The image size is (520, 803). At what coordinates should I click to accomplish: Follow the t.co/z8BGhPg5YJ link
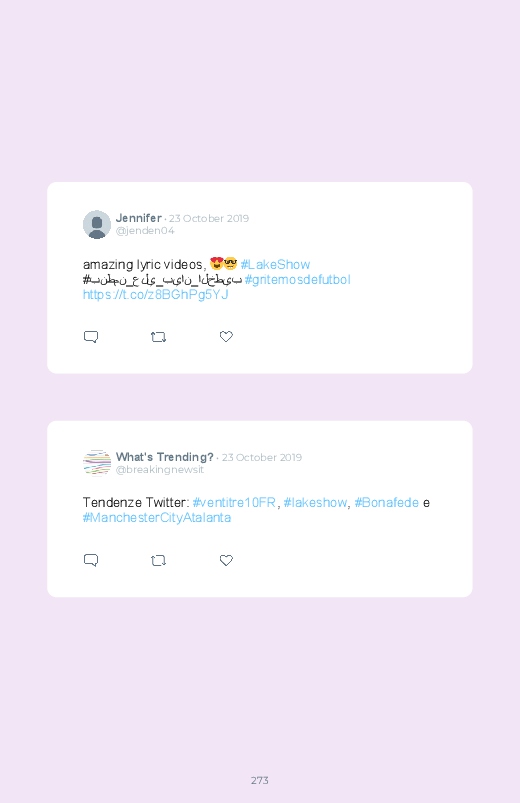click(x=155, y=294)
